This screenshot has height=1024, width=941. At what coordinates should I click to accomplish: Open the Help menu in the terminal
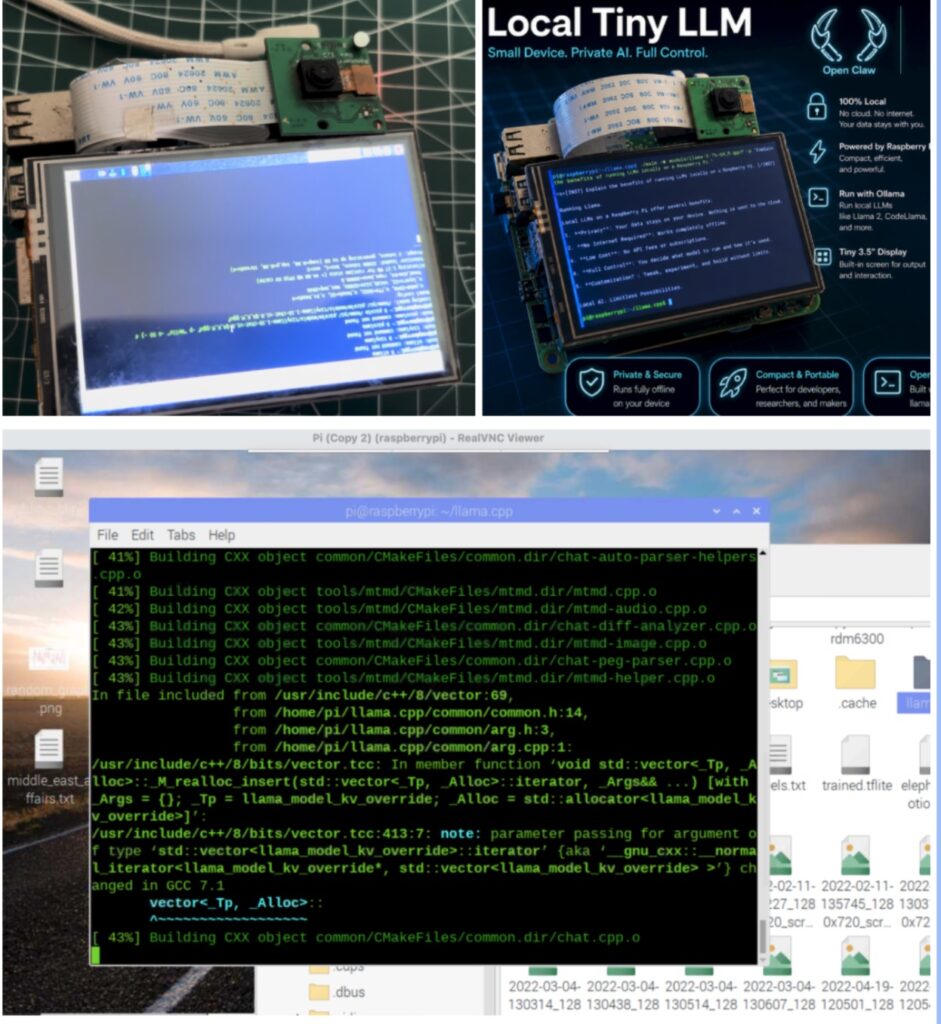click(221, 536)
